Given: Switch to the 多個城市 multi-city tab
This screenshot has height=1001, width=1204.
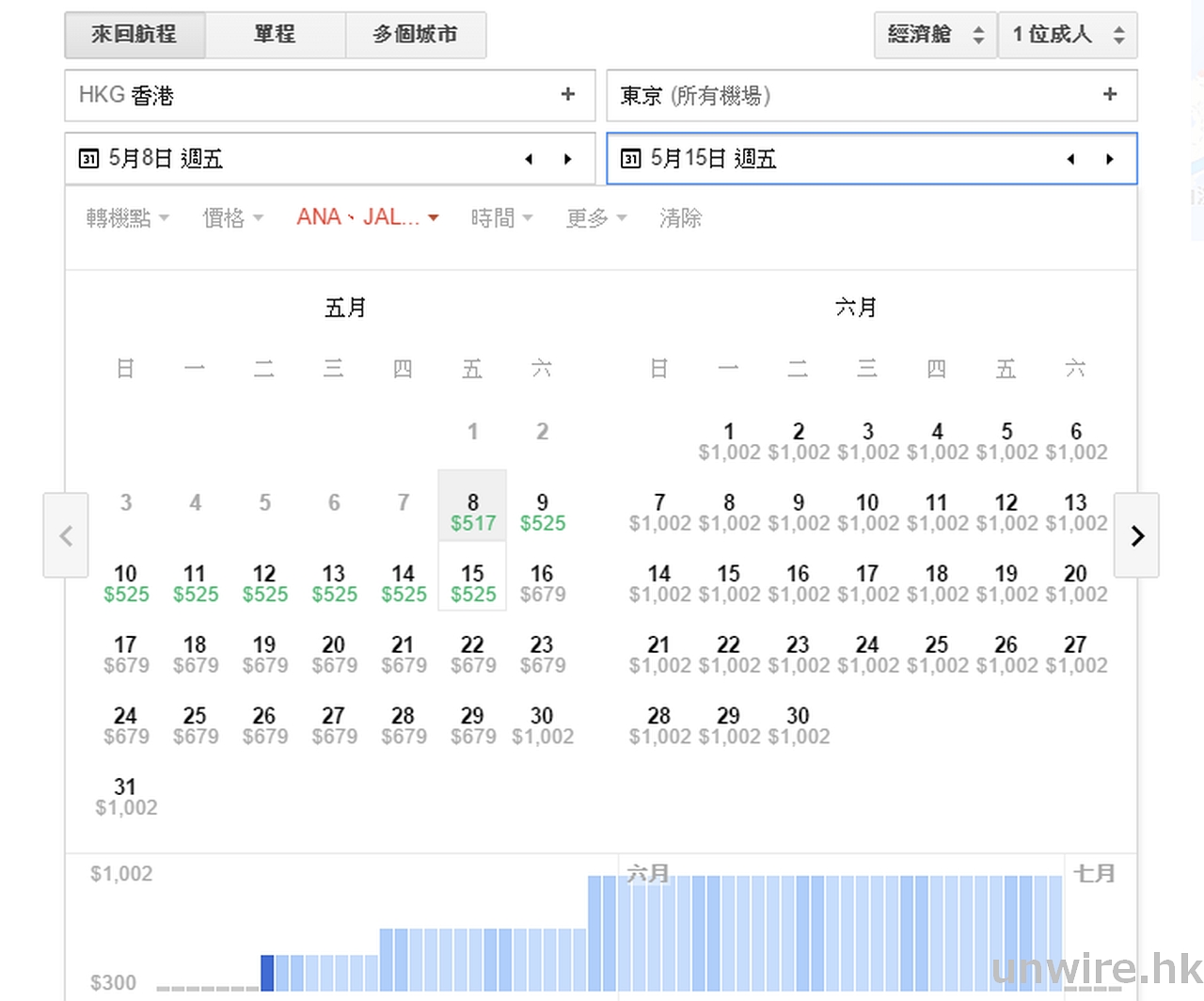Looking at the screenshot, I should (415, 35).
